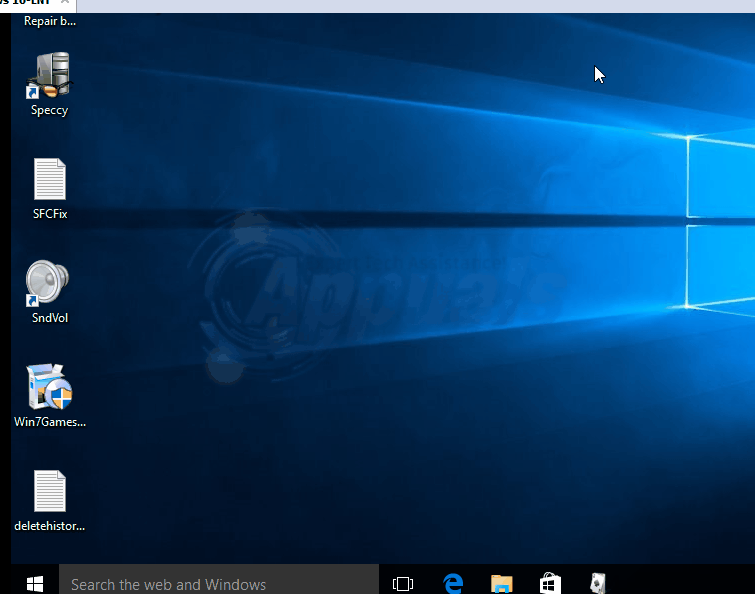Select the SndVol speaker shortcut icon
Viewport: 755px width, 594px height.
(x=48, y=284)
